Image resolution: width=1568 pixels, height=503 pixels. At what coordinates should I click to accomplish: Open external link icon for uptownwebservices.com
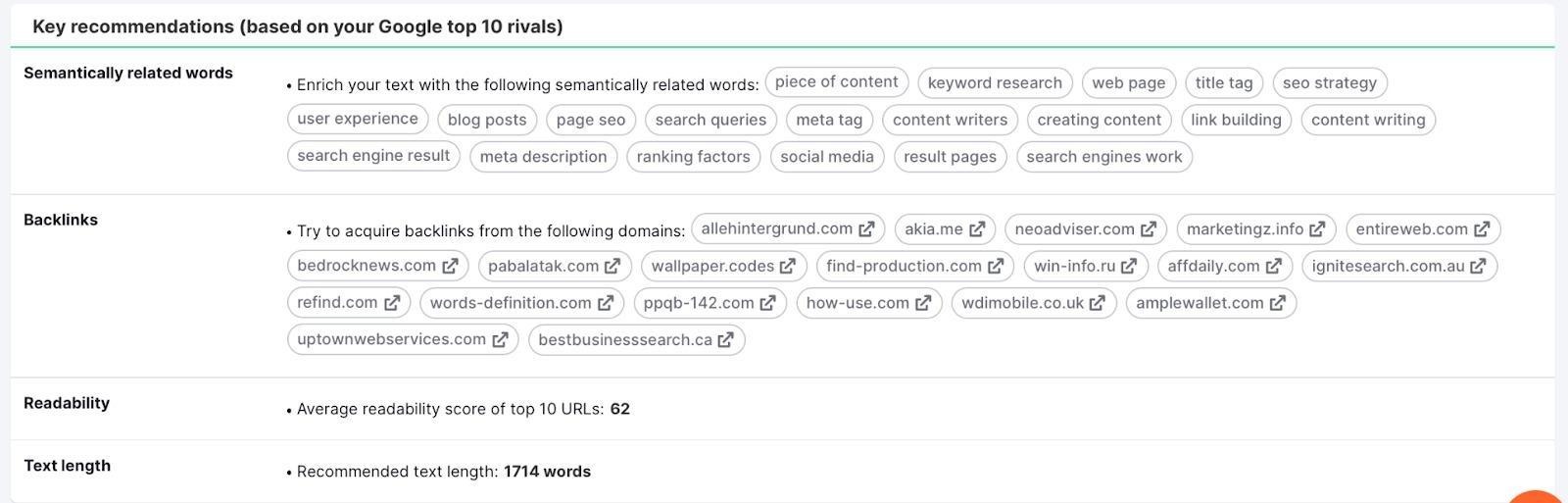tap(500, 339)
